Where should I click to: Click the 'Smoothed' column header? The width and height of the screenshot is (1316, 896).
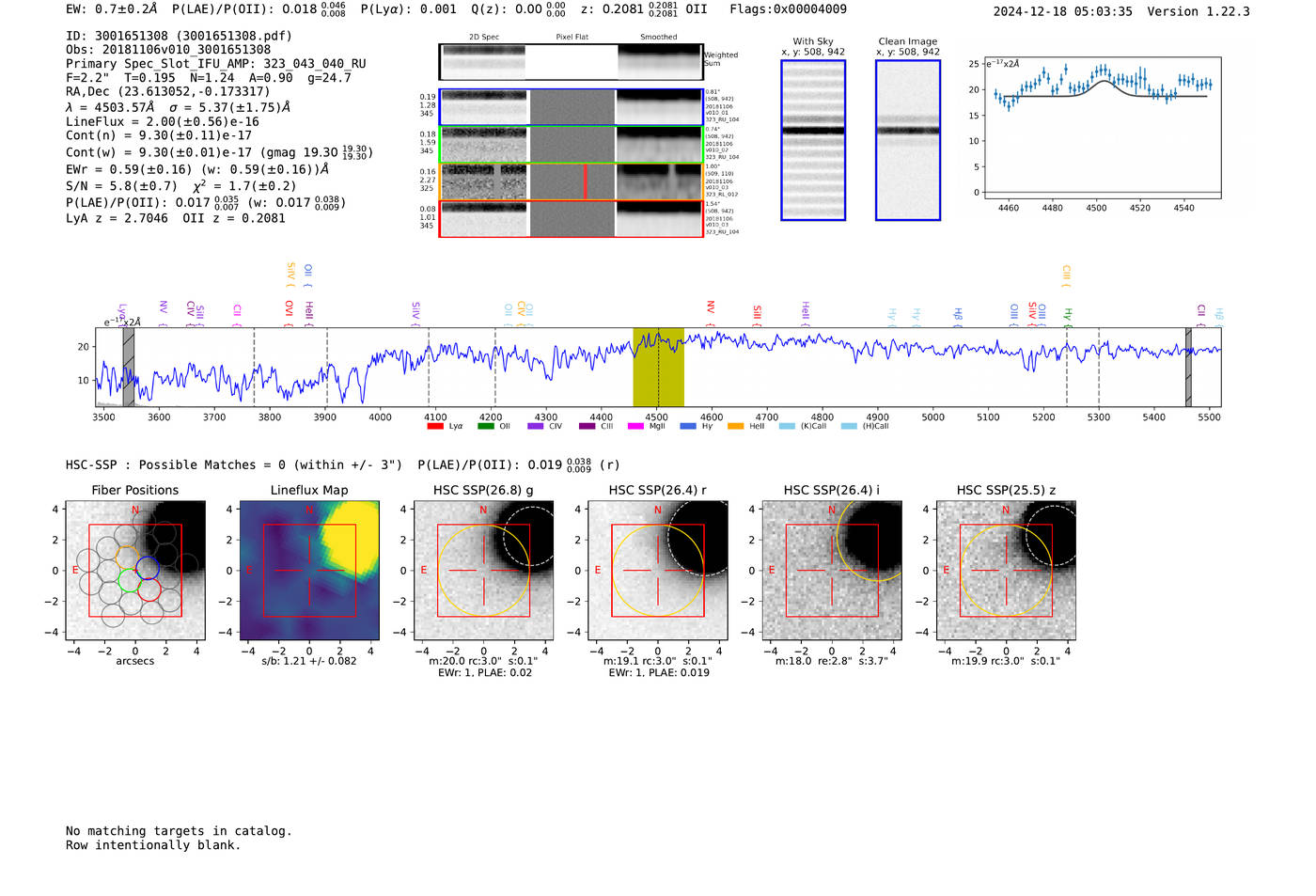[659, 38]
